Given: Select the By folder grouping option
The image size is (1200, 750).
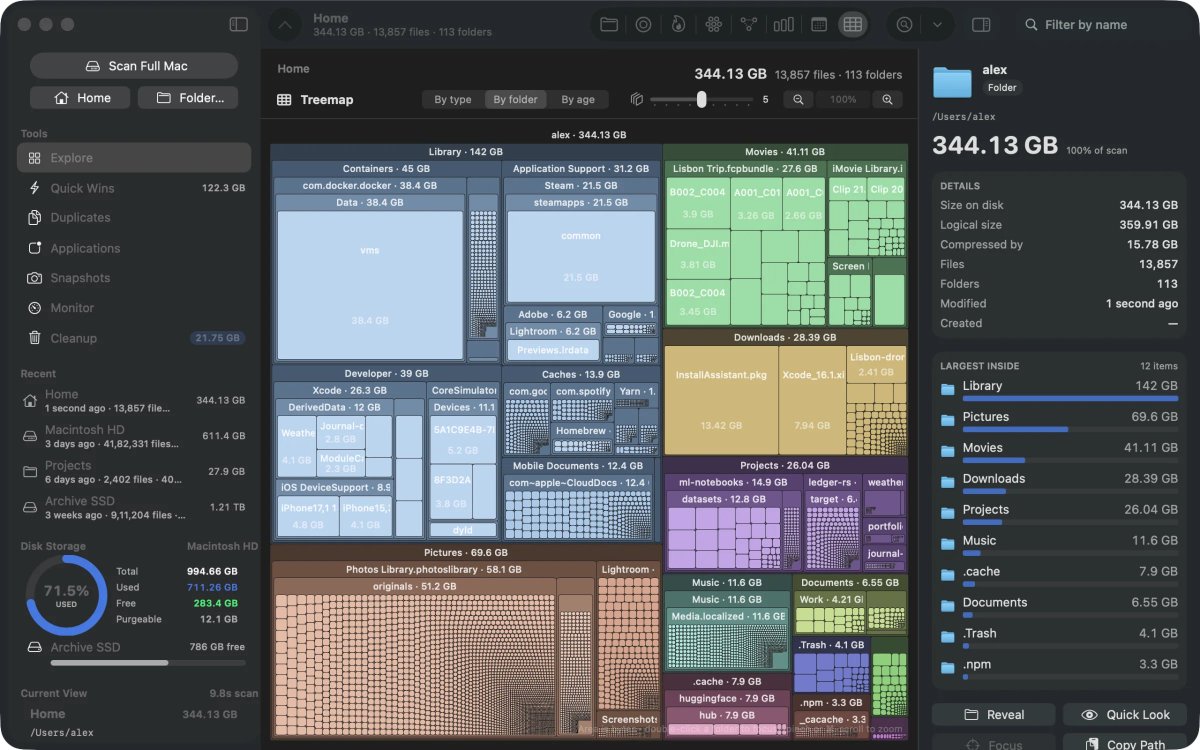Looking at the screenshot, I should [515, 99].
